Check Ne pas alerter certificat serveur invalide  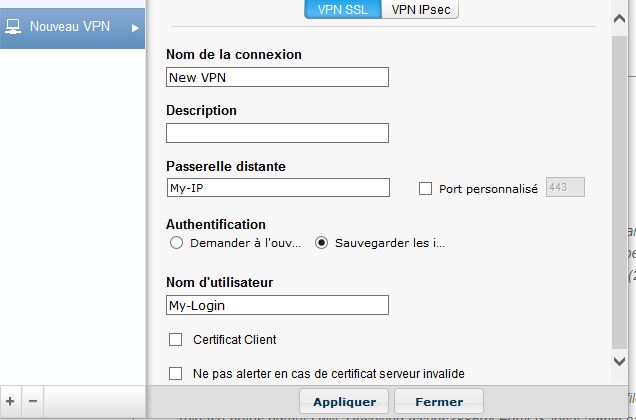click(176, 374)
